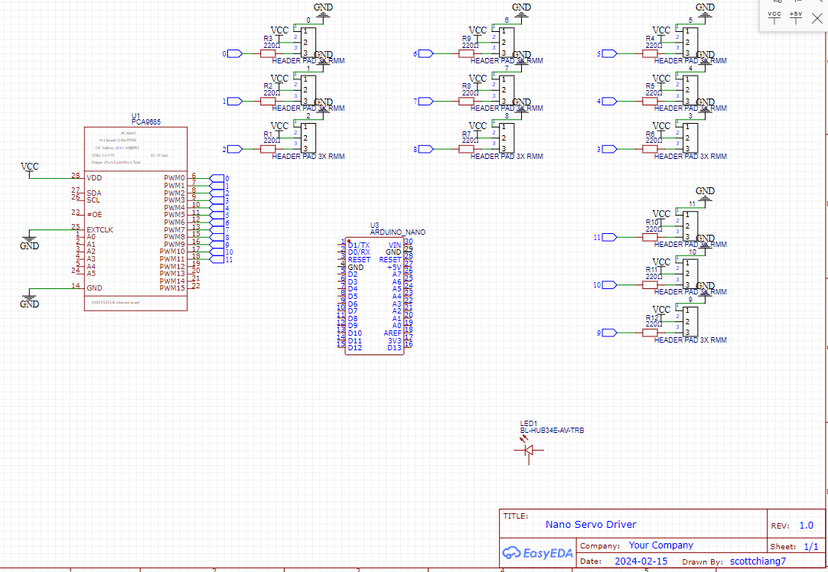Click the Your Company text field
This screenshot has height=572, width=828.
pos(660,545)
